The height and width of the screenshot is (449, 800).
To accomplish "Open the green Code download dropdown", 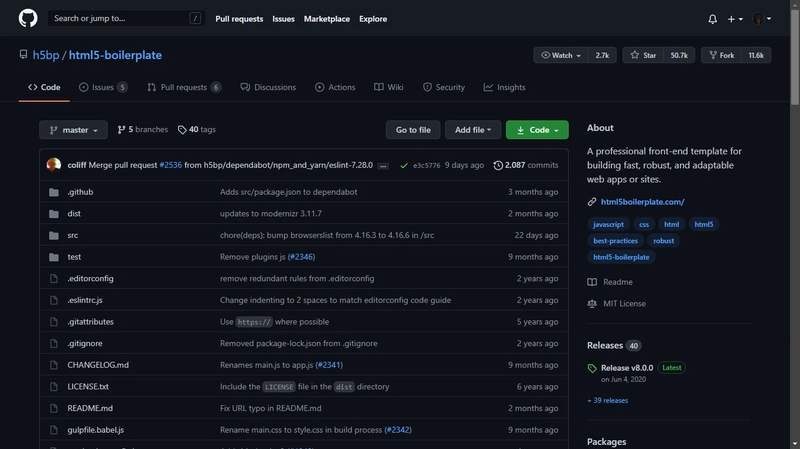I will tap(537, 130).
